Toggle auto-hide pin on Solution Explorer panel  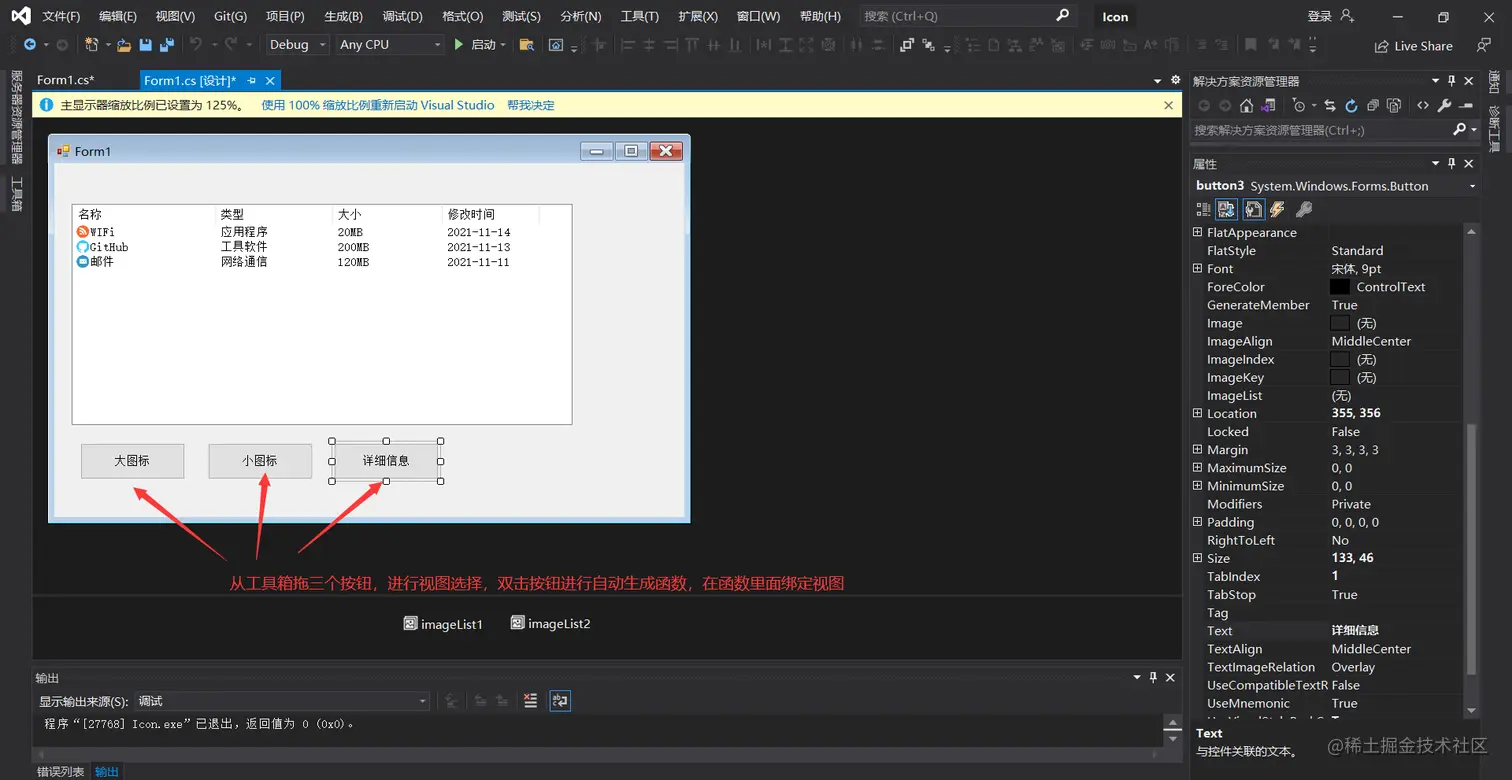1453,81
